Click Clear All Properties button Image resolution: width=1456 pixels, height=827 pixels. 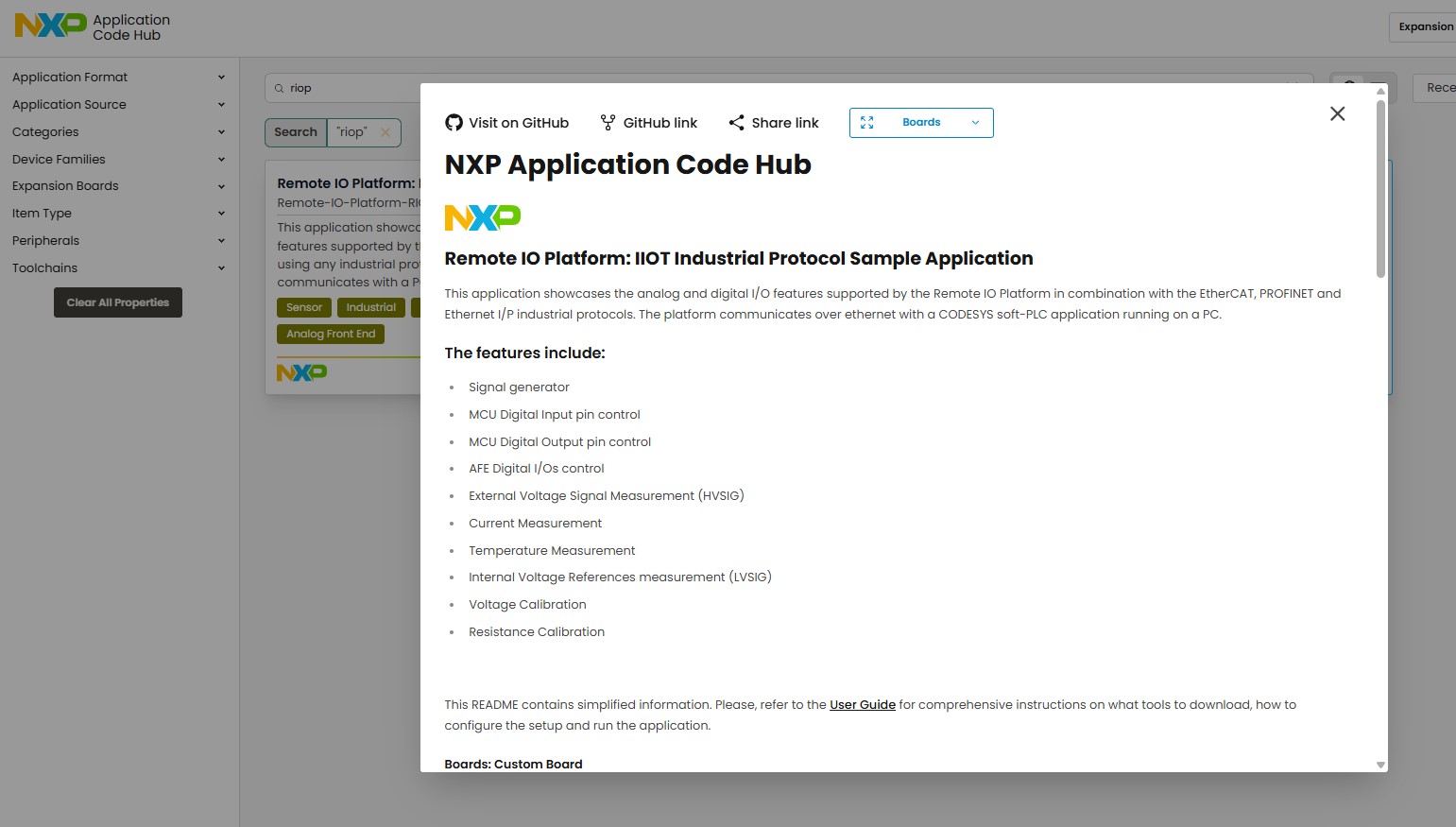pyautogui.click(x=118, y=302)
